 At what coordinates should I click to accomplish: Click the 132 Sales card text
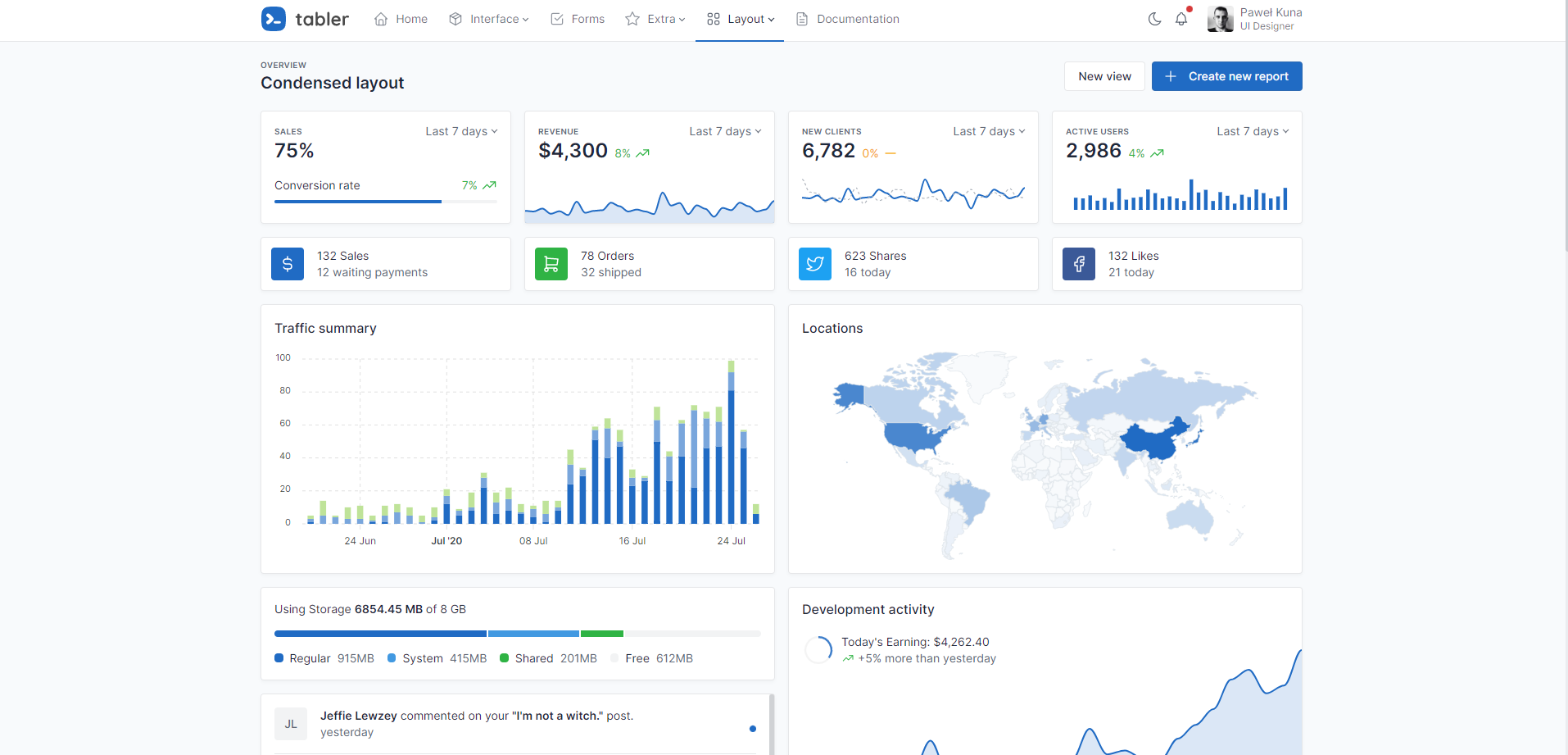click(x=342, y=256)
